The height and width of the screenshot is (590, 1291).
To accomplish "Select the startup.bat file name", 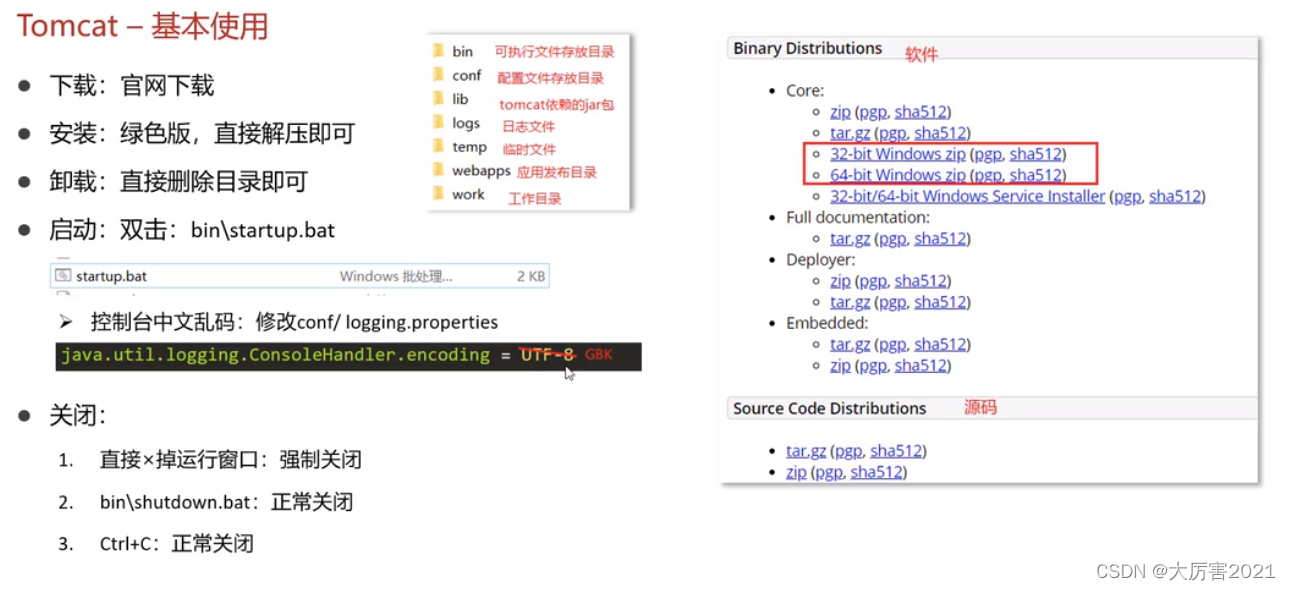I will point(111,276).
